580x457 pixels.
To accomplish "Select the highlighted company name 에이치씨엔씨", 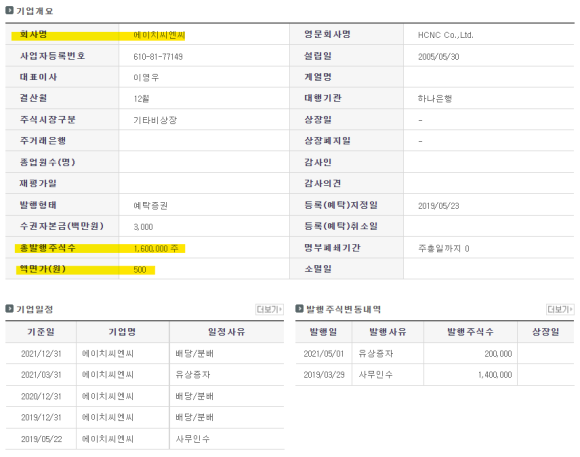I will pyautogui.click(x=159, y=35).
